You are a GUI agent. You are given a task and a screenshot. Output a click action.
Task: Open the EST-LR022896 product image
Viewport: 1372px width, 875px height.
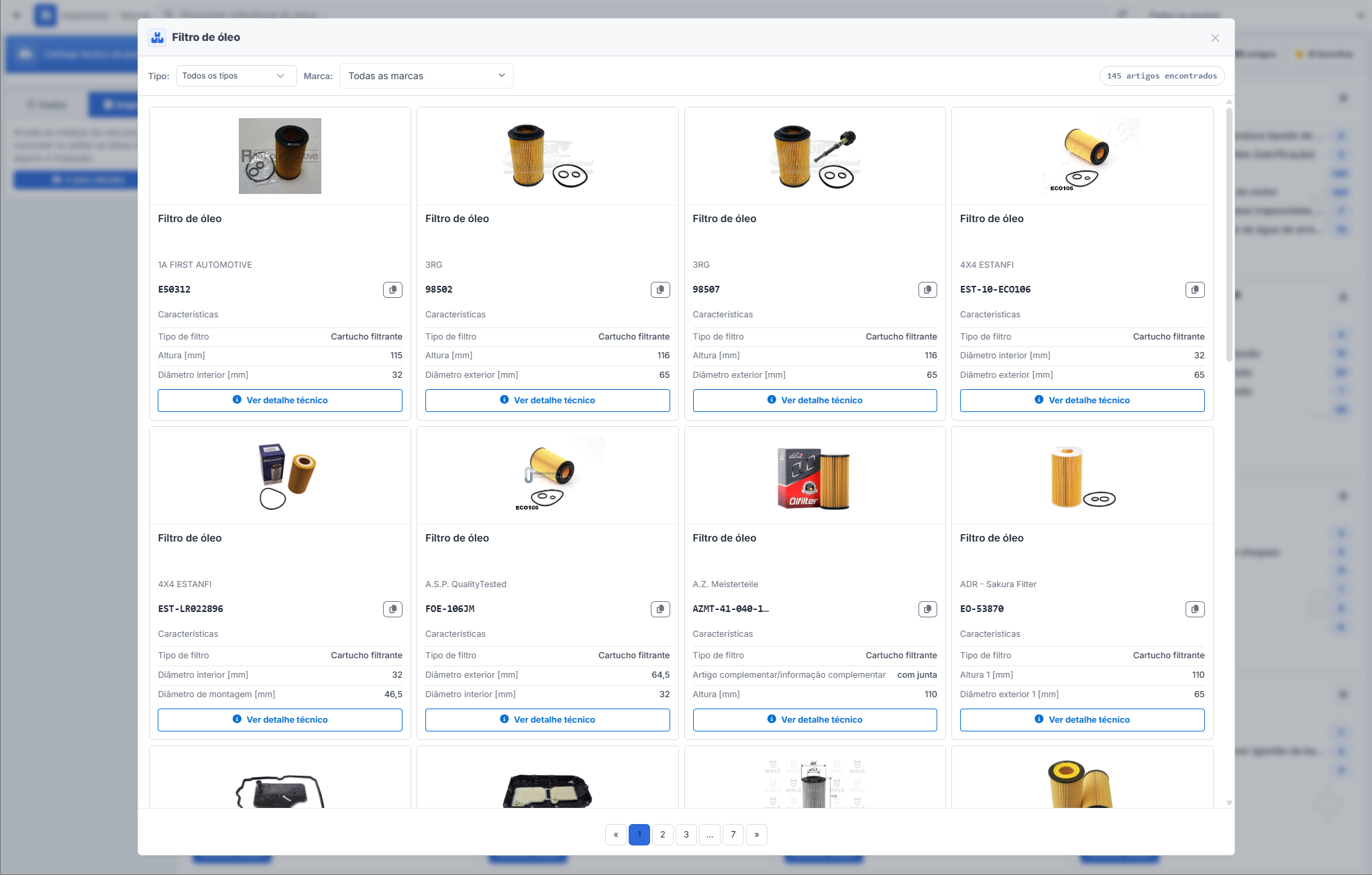point(287,476)
